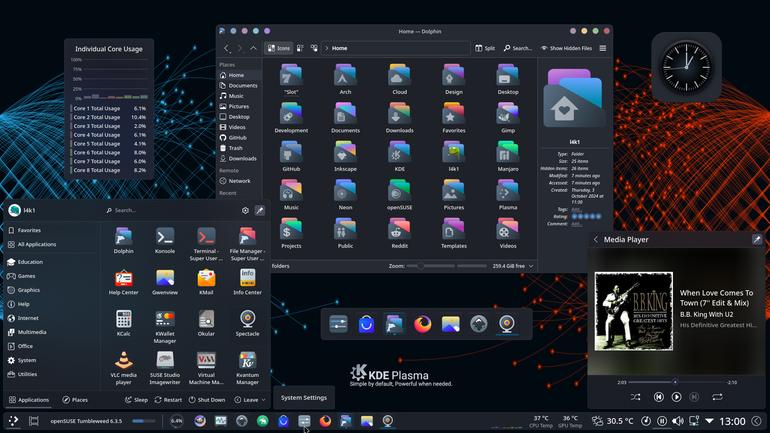
Task: Toggle Show Hidden Files in Dolphin
Action: pyautogui.click(x=567, y=48)
